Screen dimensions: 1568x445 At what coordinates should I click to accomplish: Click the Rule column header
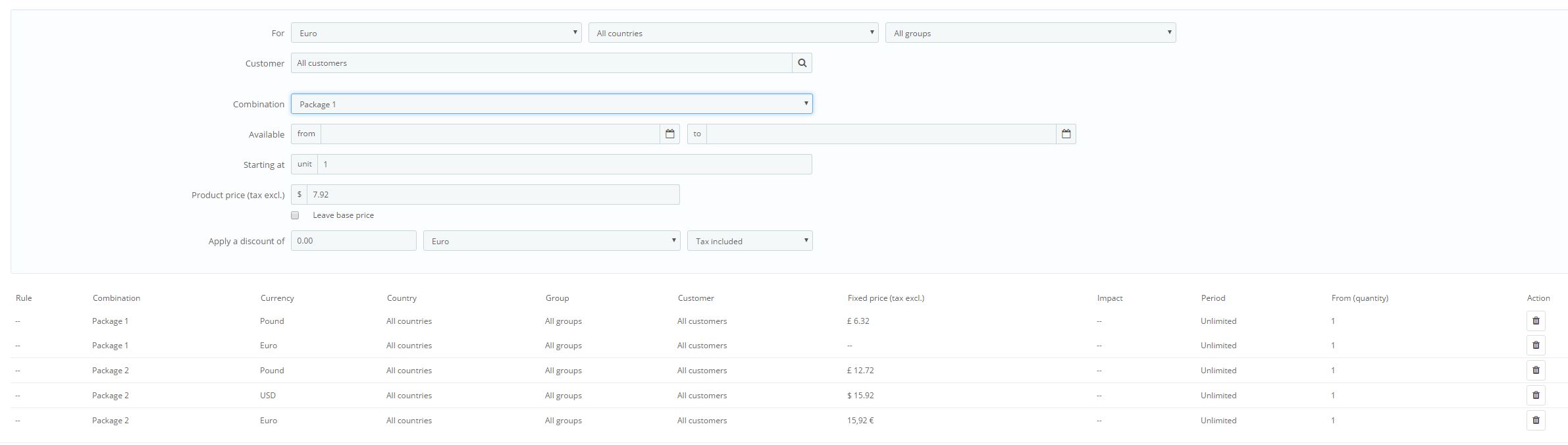pyautogui.click(x=24, y=298)
